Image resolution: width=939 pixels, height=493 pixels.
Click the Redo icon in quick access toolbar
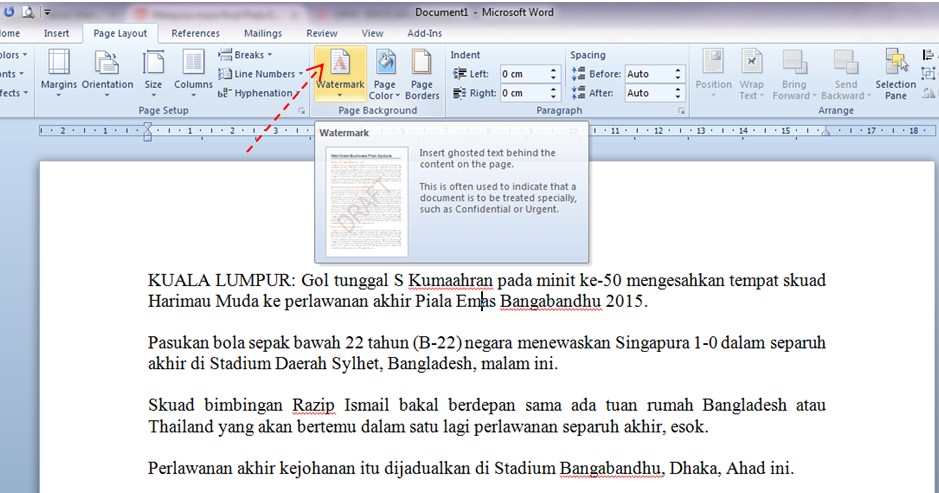9,11
